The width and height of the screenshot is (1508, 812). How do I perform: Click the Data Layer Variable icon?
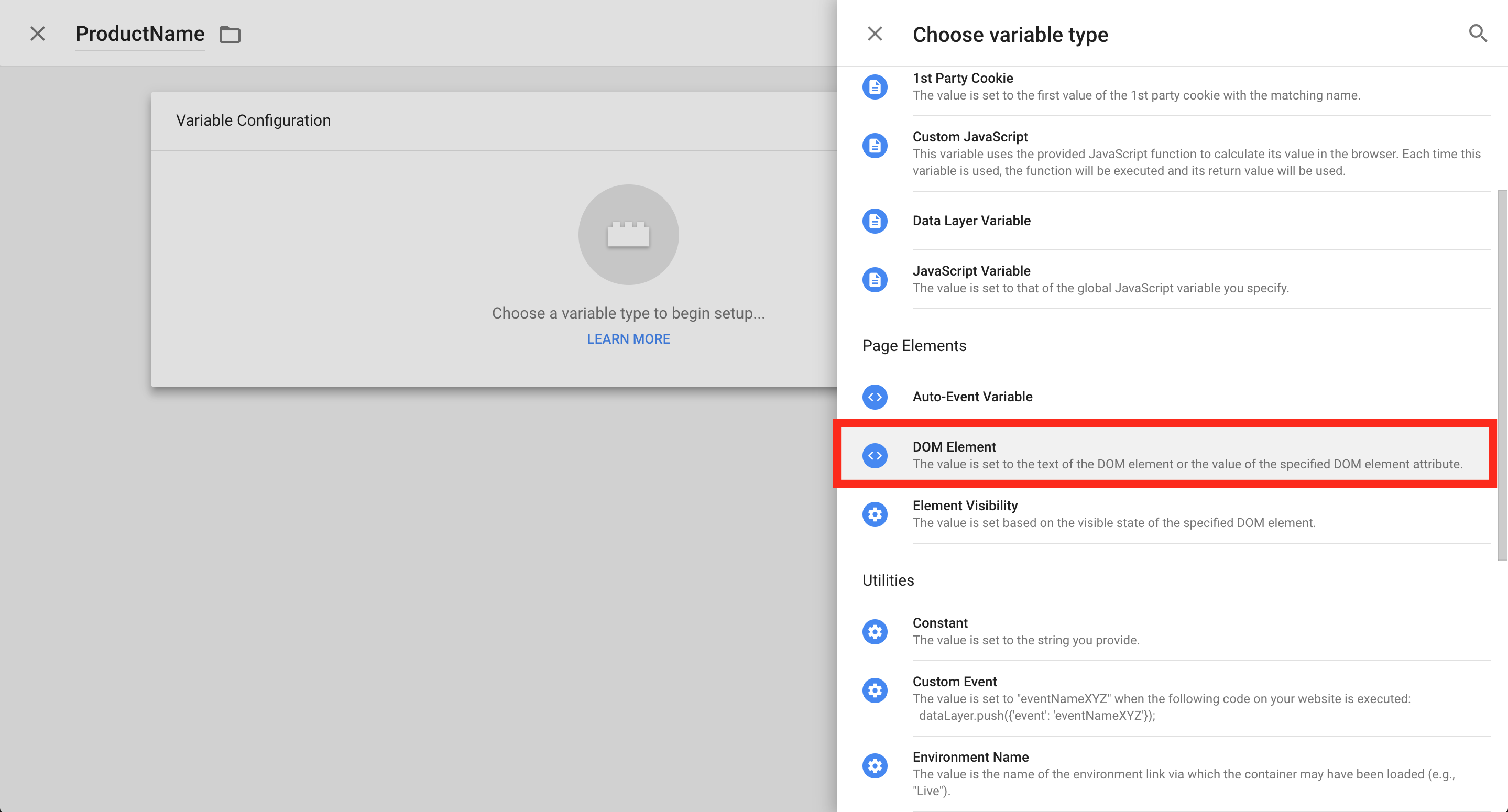coord(875,221)
